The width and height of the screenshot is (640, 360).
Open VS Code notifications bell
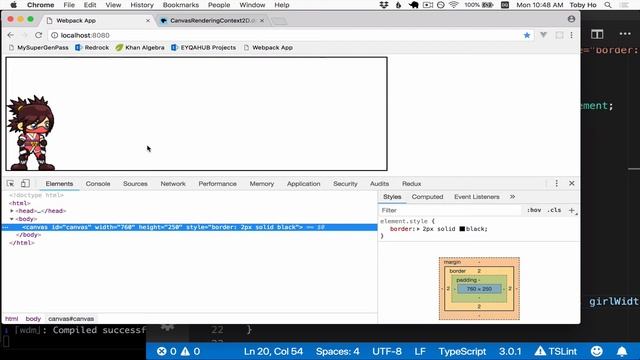coord(622,351)
